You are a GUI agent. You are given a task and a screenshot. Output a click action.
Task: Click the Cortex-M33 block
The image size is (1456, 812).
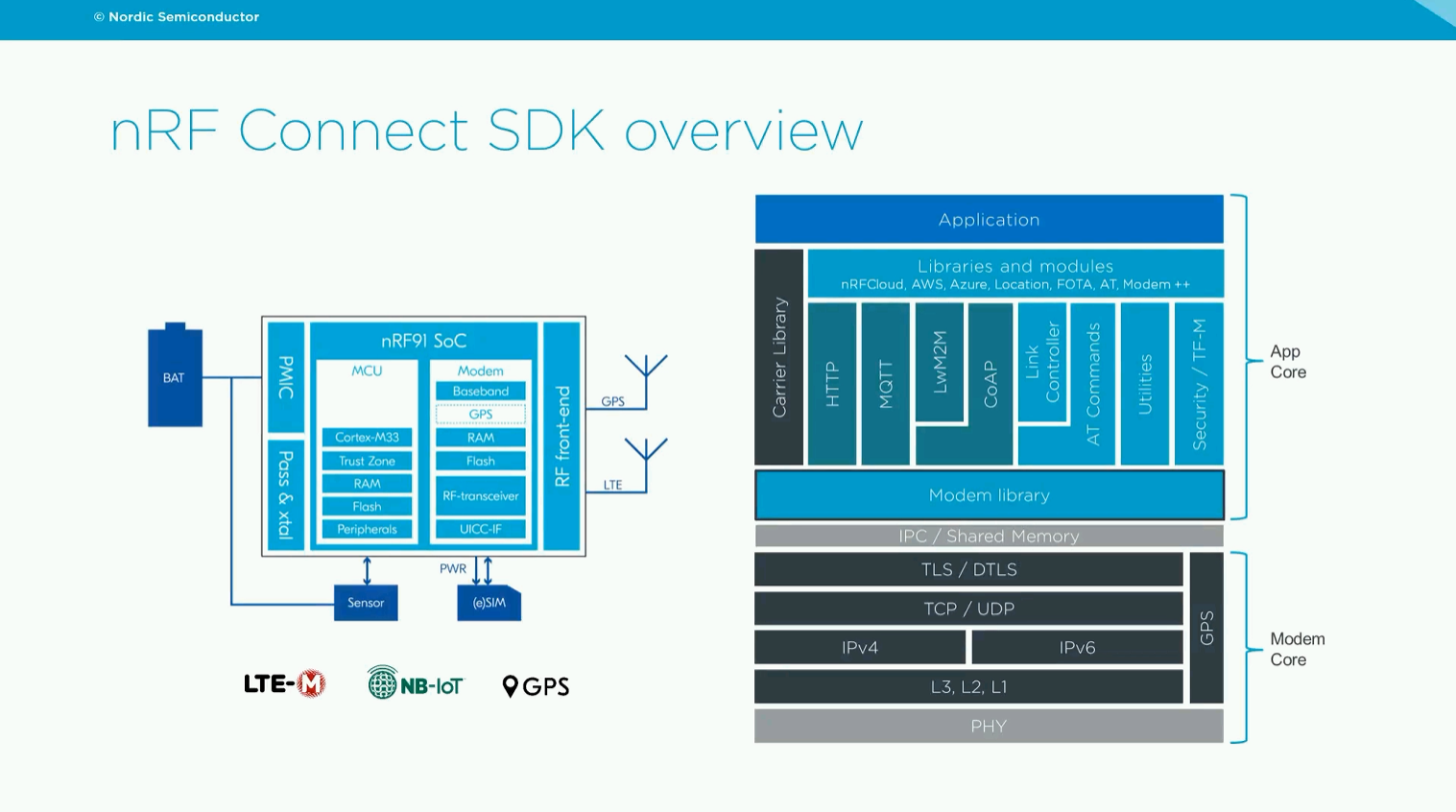tap(367, 437)
